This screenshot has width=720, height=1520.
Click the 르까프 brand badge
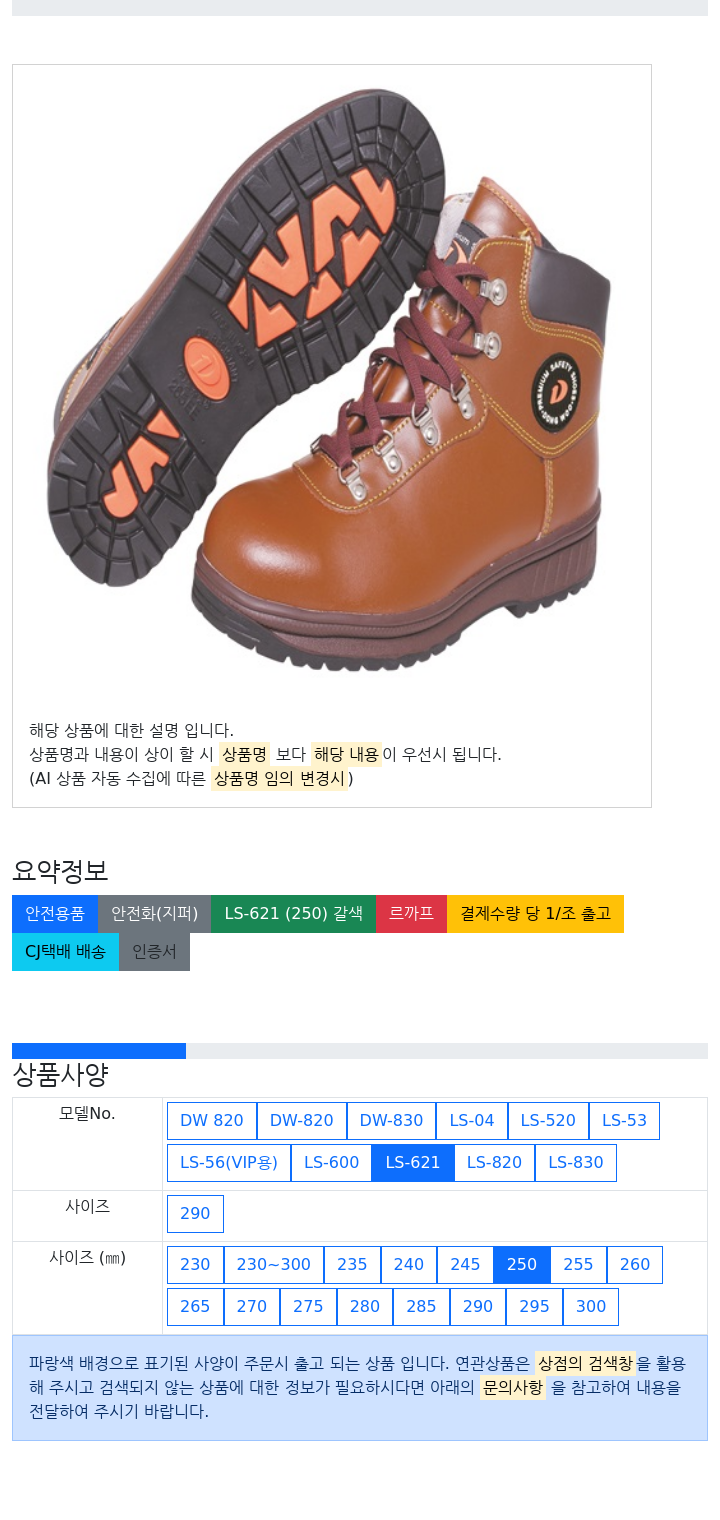coord(411,914)
